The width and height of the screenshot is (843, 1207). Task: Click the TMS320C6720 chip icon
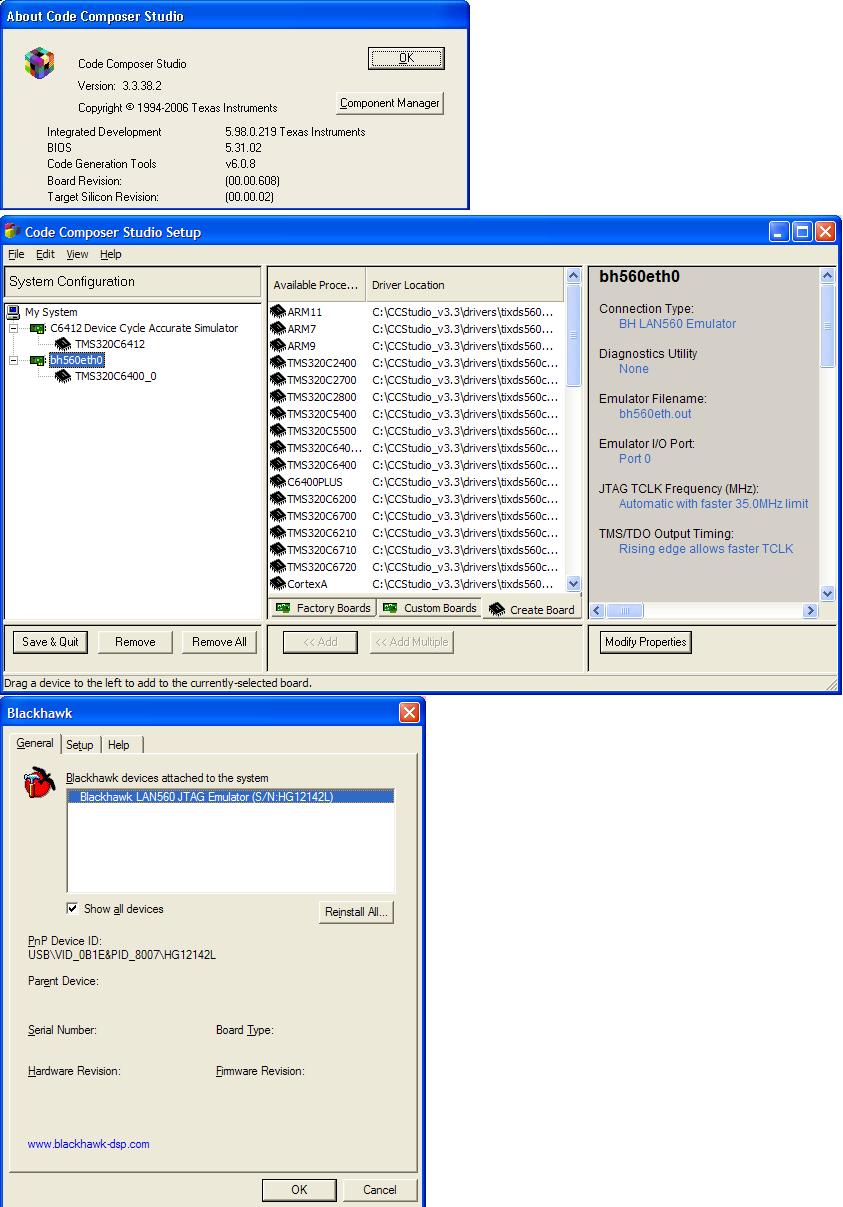coord(278,567)
